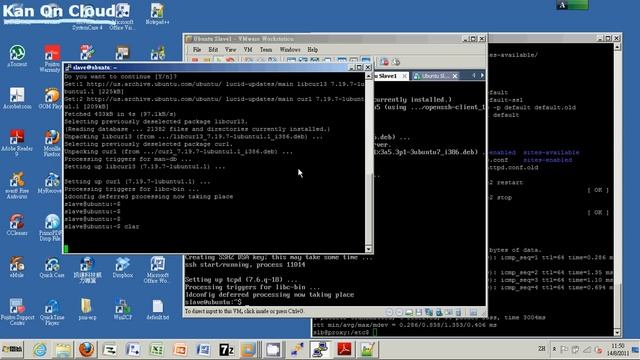
Task: Close the second Ubuntu Sl... VM tab
Action: coord(455,76)
